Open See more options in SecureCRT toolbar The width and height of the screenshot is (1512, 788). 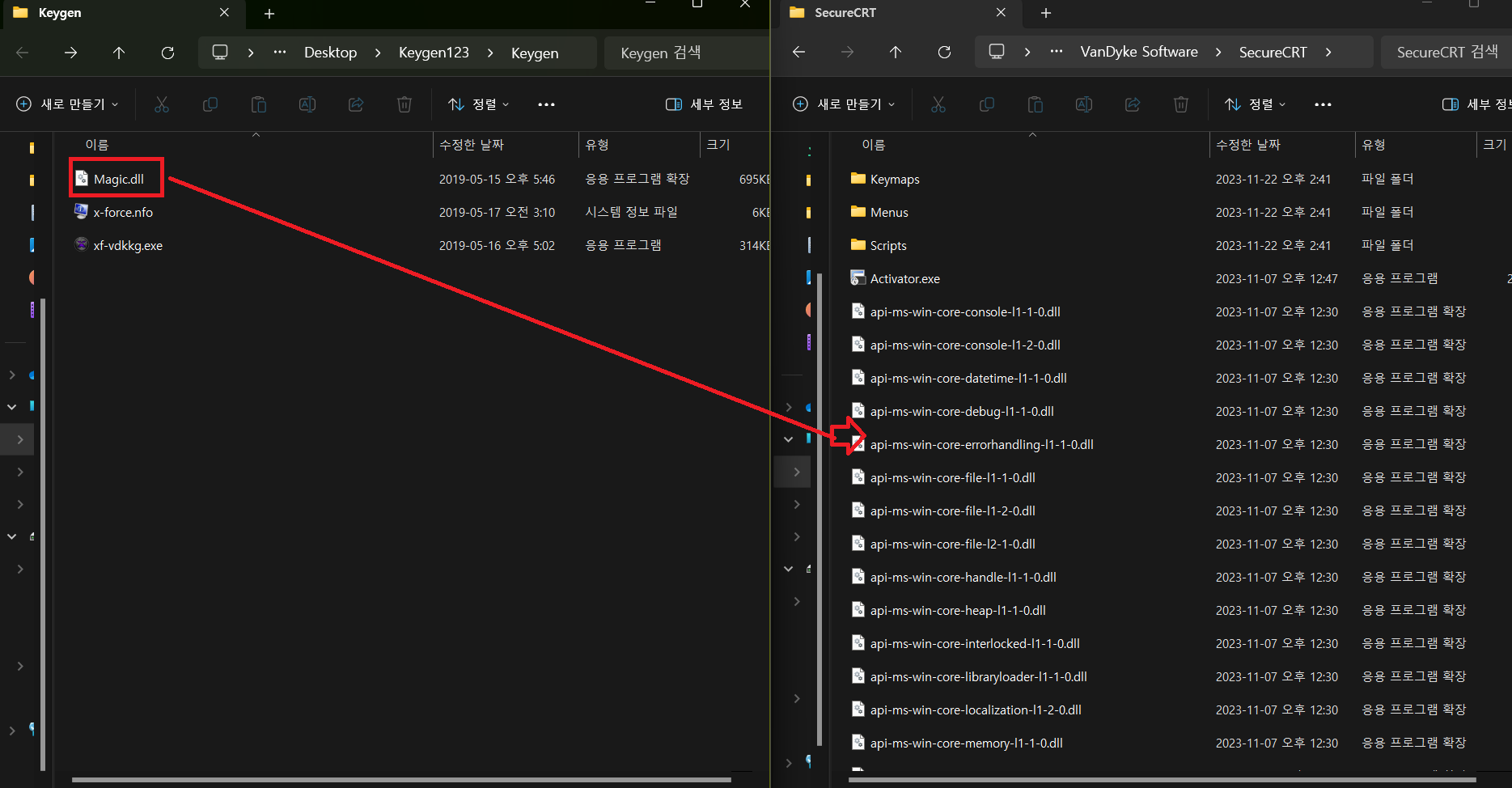(x=1323, y=104)
